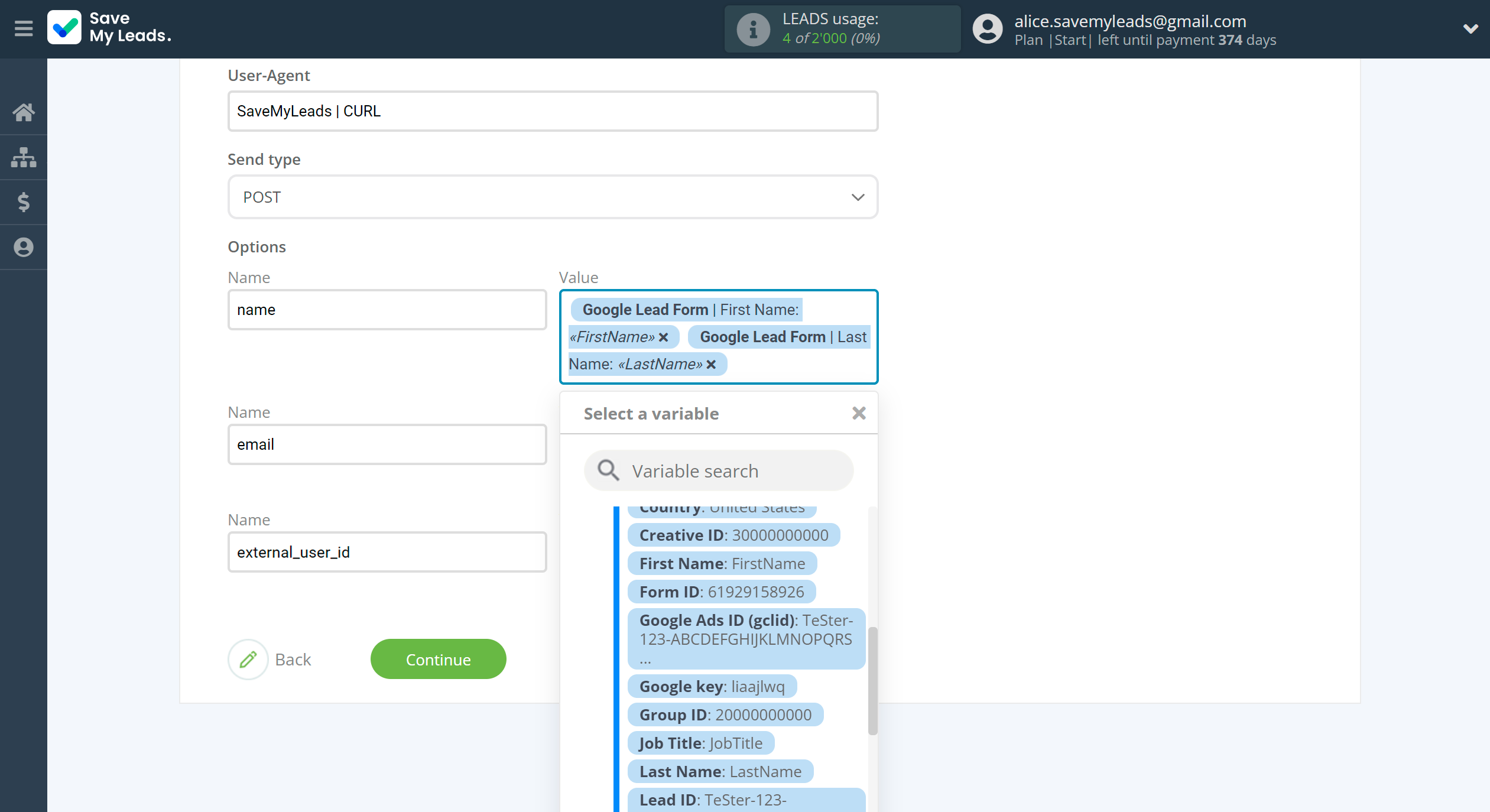Go to Home in sidebar
The height and width of the screenshot is (812, 1490).
tap(24, 112)
